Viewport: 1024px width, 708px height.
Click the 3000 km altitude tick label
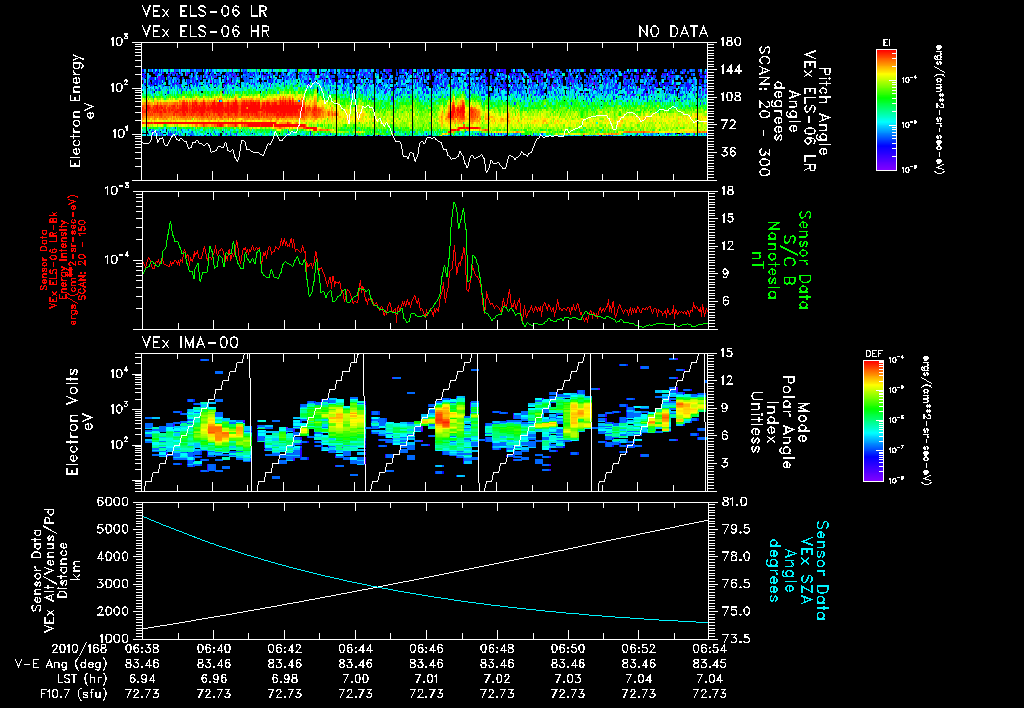tap(111, 584)
